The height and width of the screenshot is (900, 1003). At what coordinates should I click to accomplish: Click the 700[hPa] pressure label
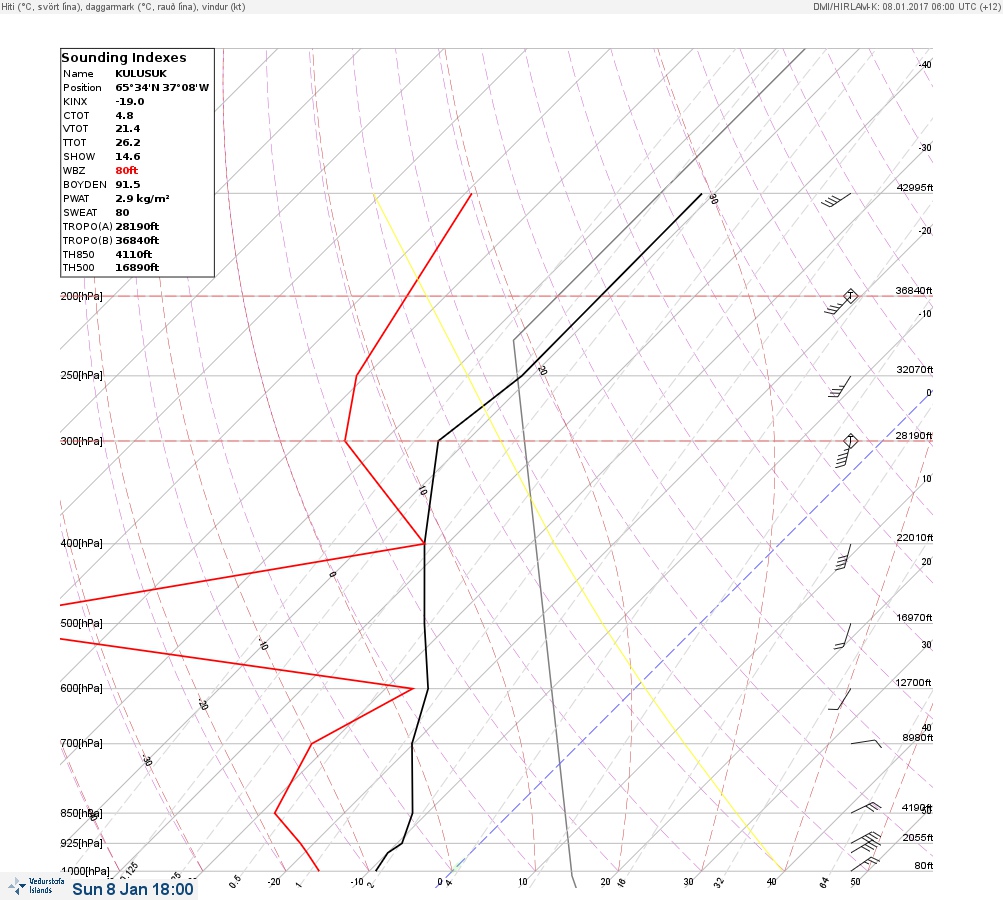(x=81, y=743)
